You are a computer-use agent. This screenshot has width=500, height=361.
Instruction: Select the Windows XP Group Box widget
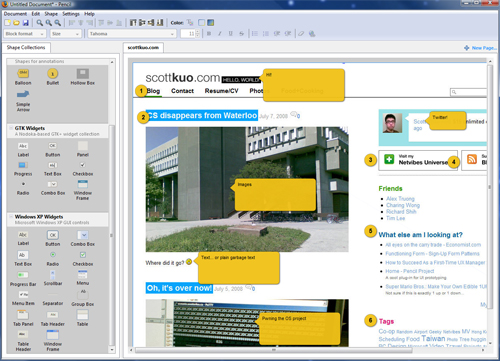(x=83, y=298)
